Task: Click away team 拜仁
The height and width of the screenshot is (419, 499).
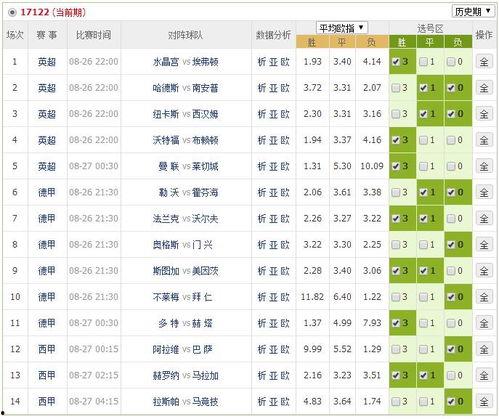Action: [202, 297]
